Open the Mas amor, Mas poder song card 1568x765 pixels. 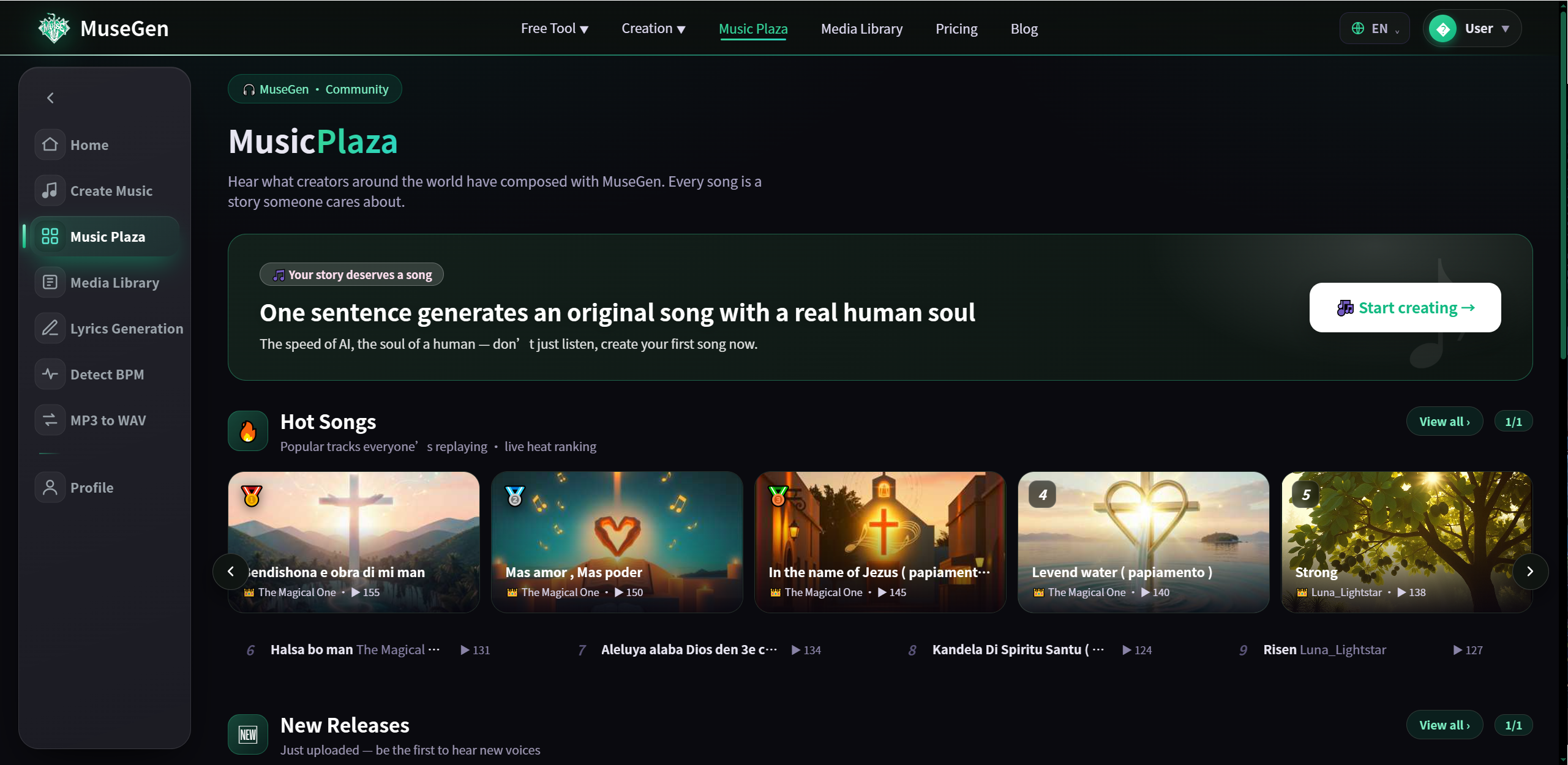tap(617, 542)
